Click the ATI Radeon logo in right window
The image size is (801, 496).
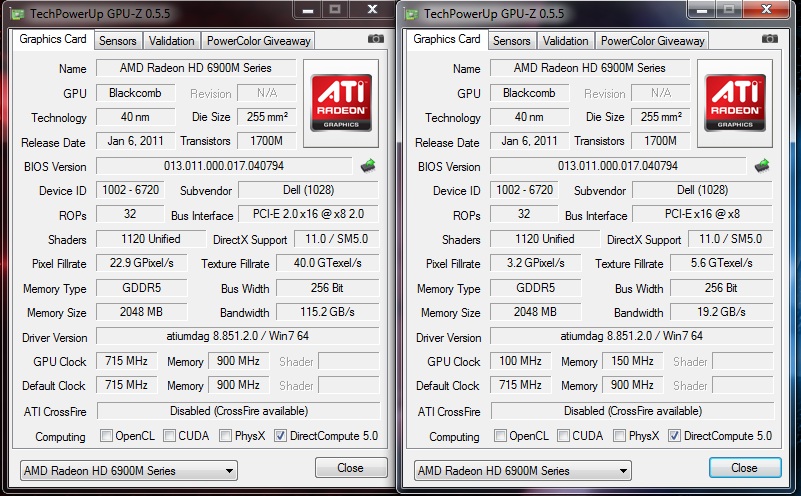(x=735, y=103)
